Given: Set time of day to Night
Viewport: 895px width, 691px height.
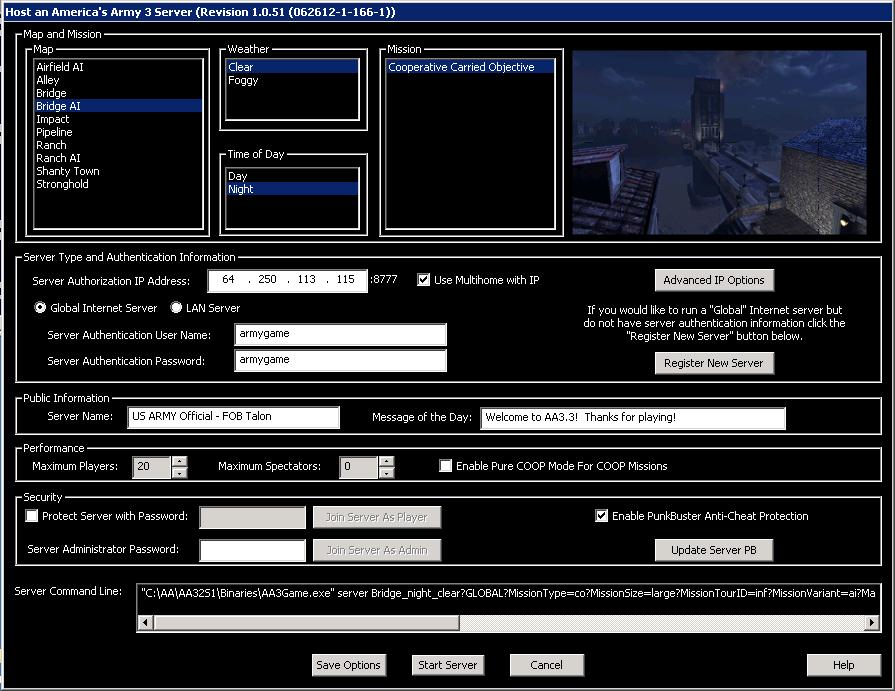Looking at the screenshot, I should (x=292, y=189).
